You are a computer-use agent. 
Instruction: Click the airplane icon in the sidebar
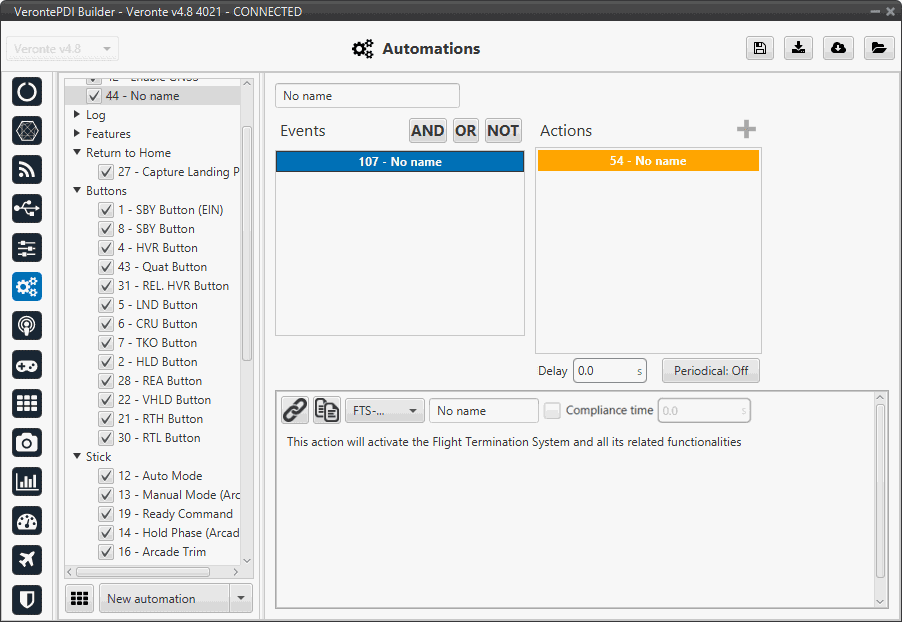pyautogui.click(x=27, y=560)
